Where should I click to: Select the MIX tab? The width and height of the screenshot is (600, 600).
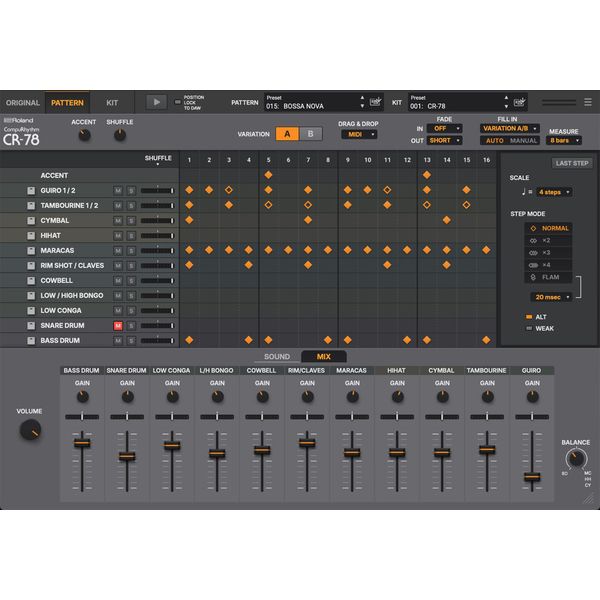pyautogui.click(x=324, y=356)
